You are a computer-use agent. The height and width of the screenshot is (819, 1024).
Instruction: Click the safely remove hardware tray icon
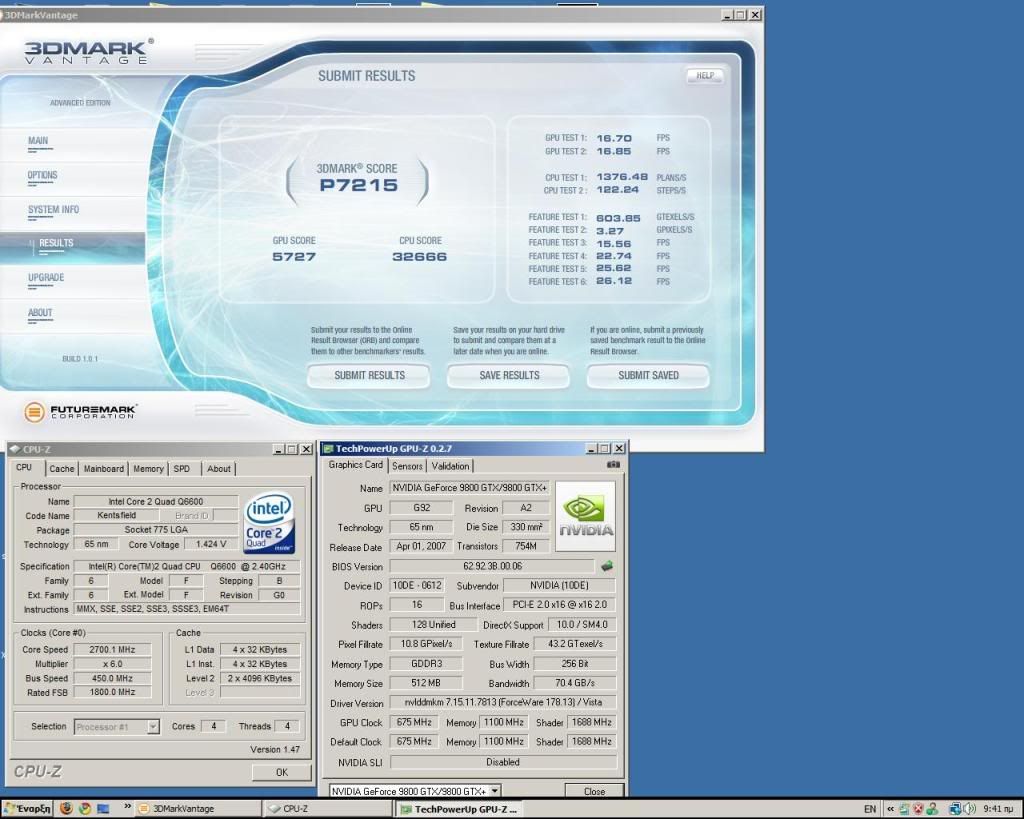[x=904, y=809]
